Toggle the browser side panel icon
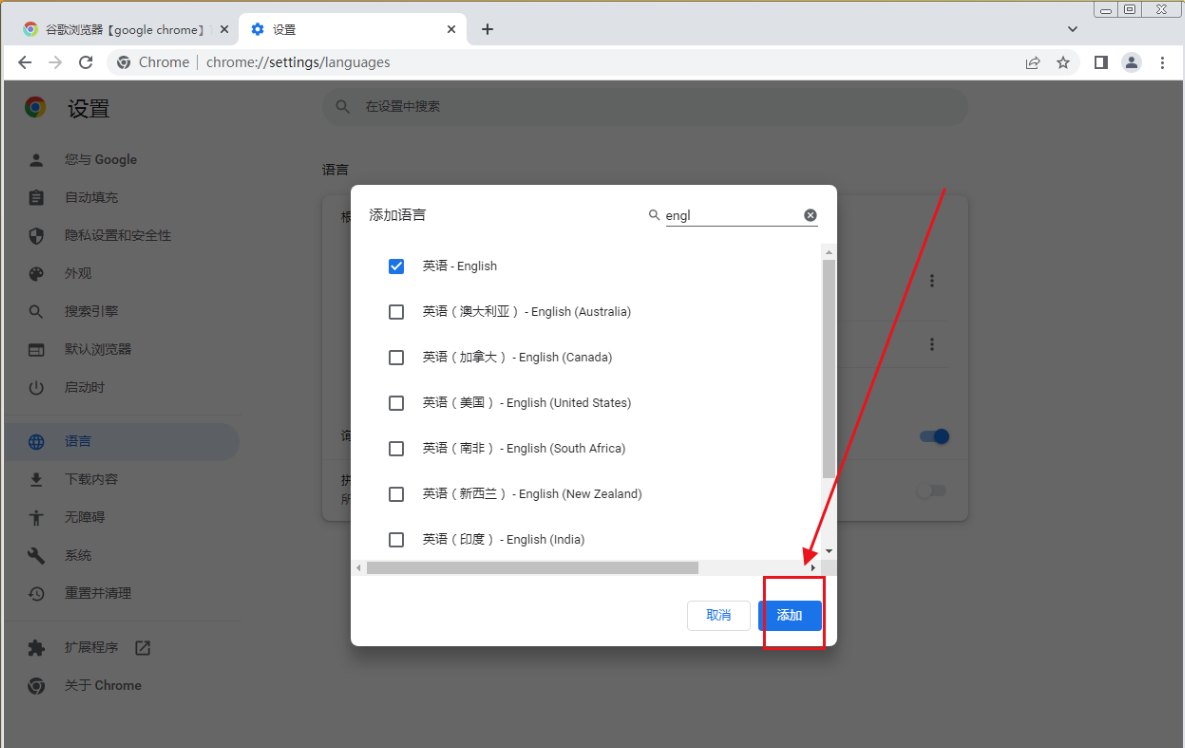This screenshot has width=1185, height=748. click(1100, 62)
